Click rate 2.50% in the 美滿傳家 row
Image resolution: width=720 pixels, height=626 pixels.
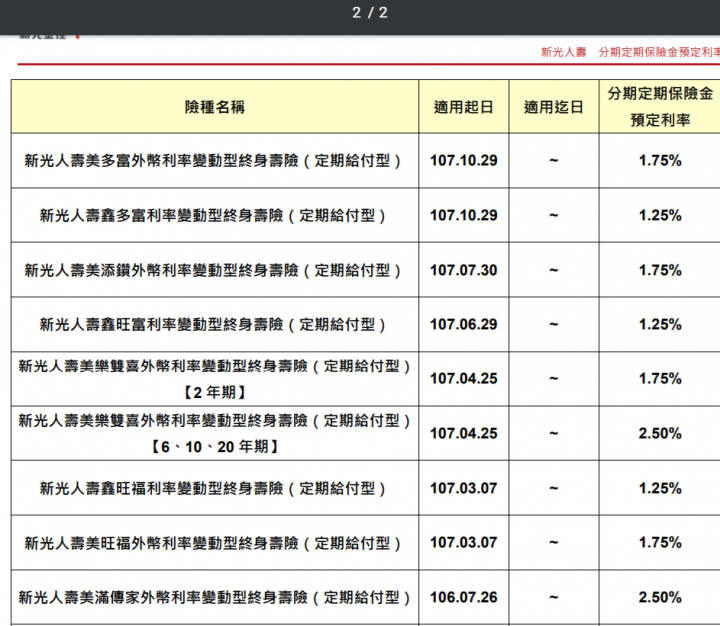point(660,597)
